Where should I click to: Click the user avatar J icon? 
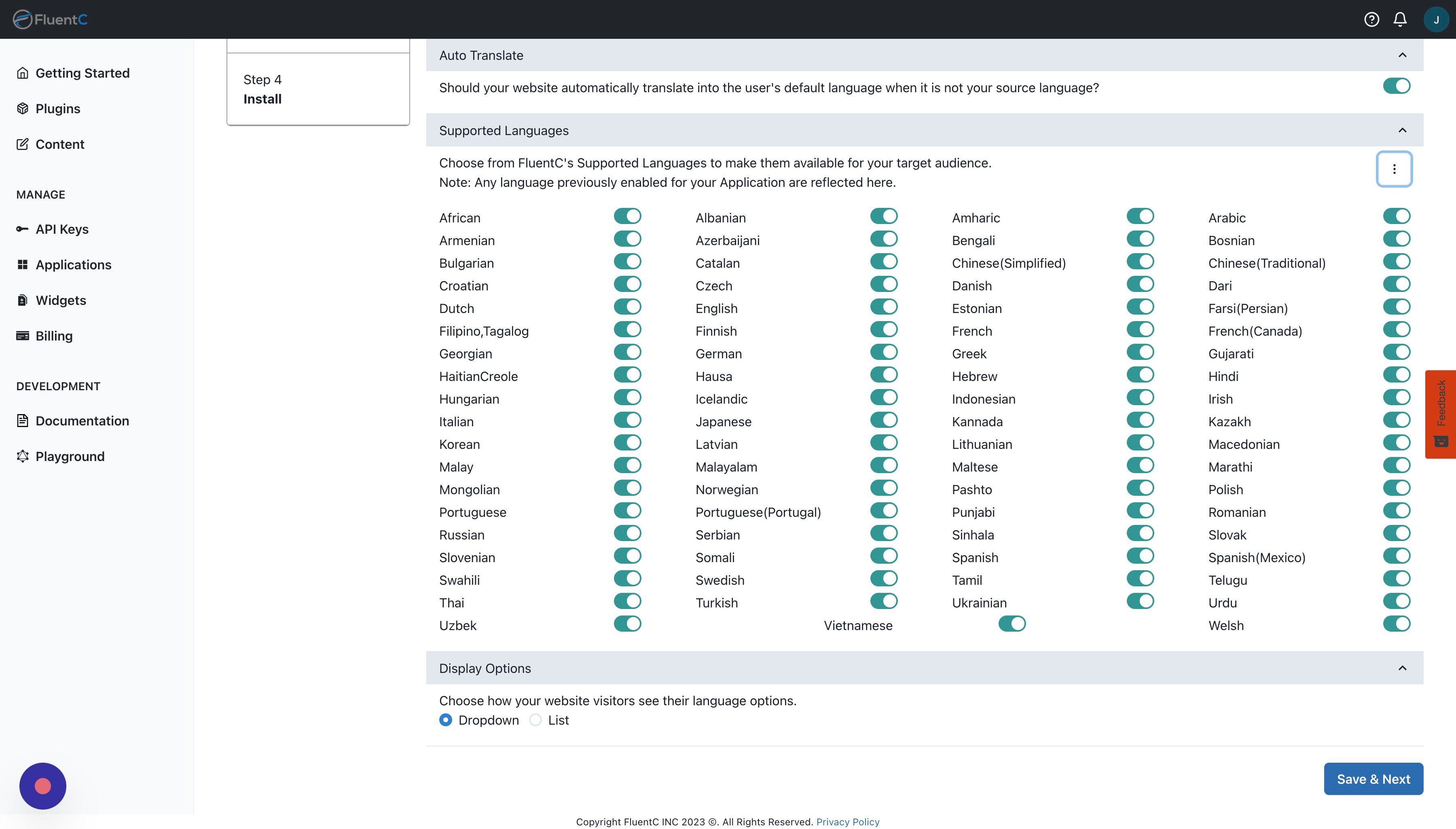[x=1435, y=19]
